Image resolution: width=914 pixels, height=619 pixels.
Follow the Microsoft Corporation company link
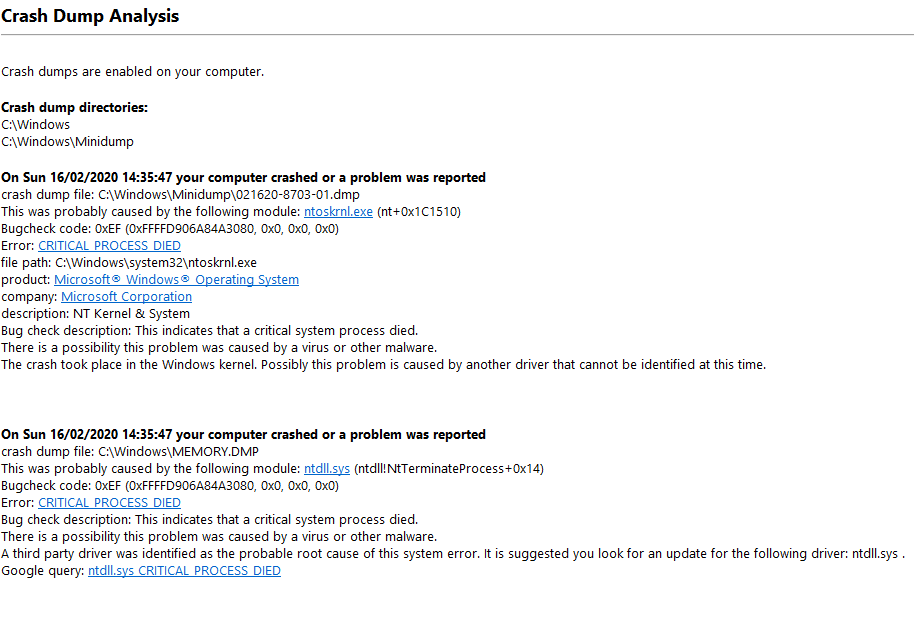click(x=126, y=297)
